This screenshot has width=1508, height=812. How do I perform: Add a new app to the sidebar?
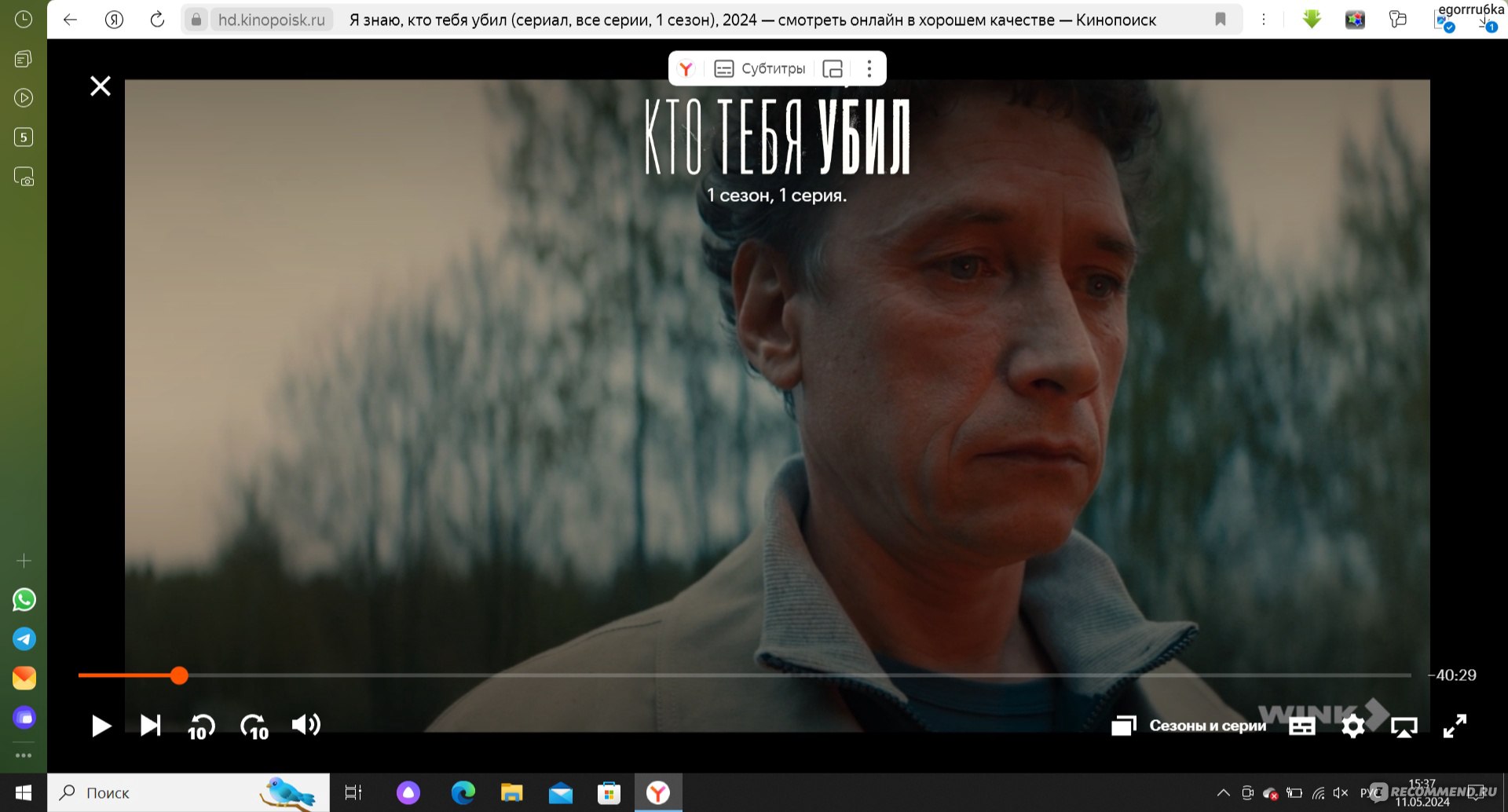tap(24, 561)
